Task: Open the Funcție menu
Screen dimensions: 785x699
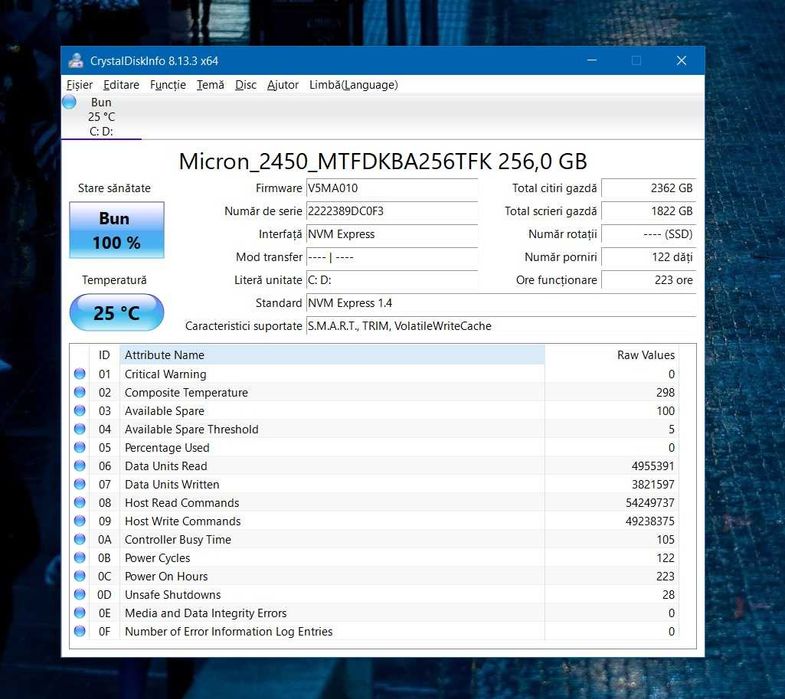Action: point(168,85)
